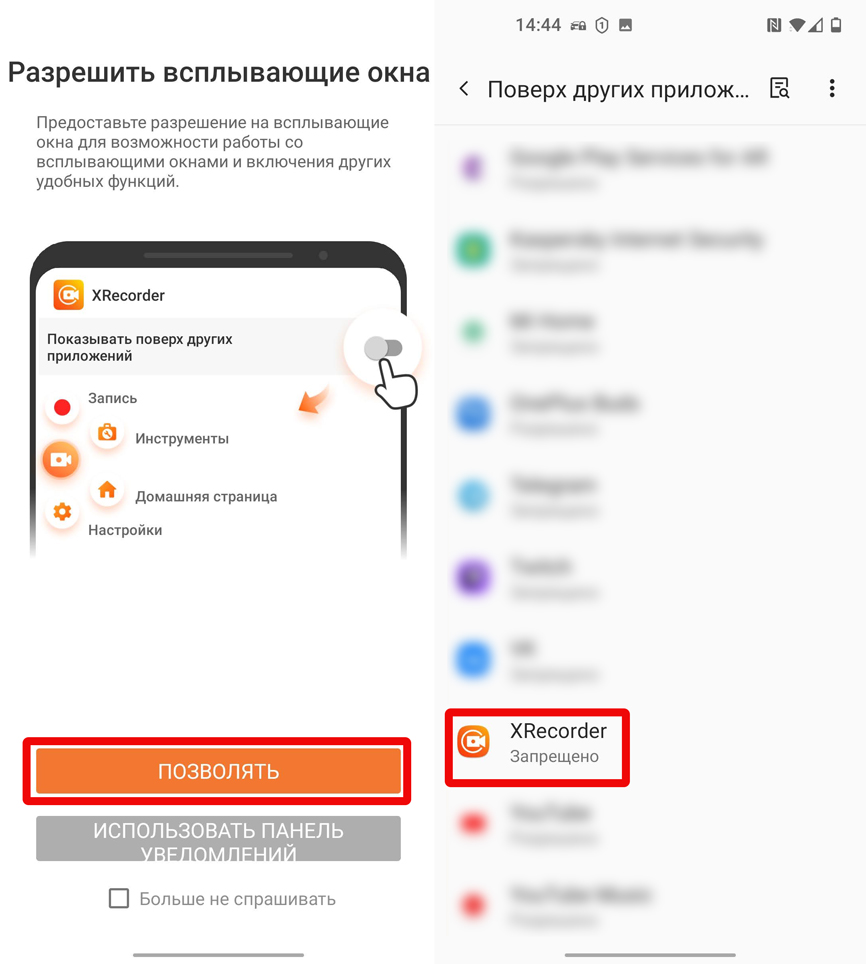The width and height of the screenshot is (866, 964).
Task: Choose ИСПОЛЬЗОВАТЬ ПАНЕЛЬ УВЕДОМЛЕНИЙ button
Action: (x=218, y=839)
